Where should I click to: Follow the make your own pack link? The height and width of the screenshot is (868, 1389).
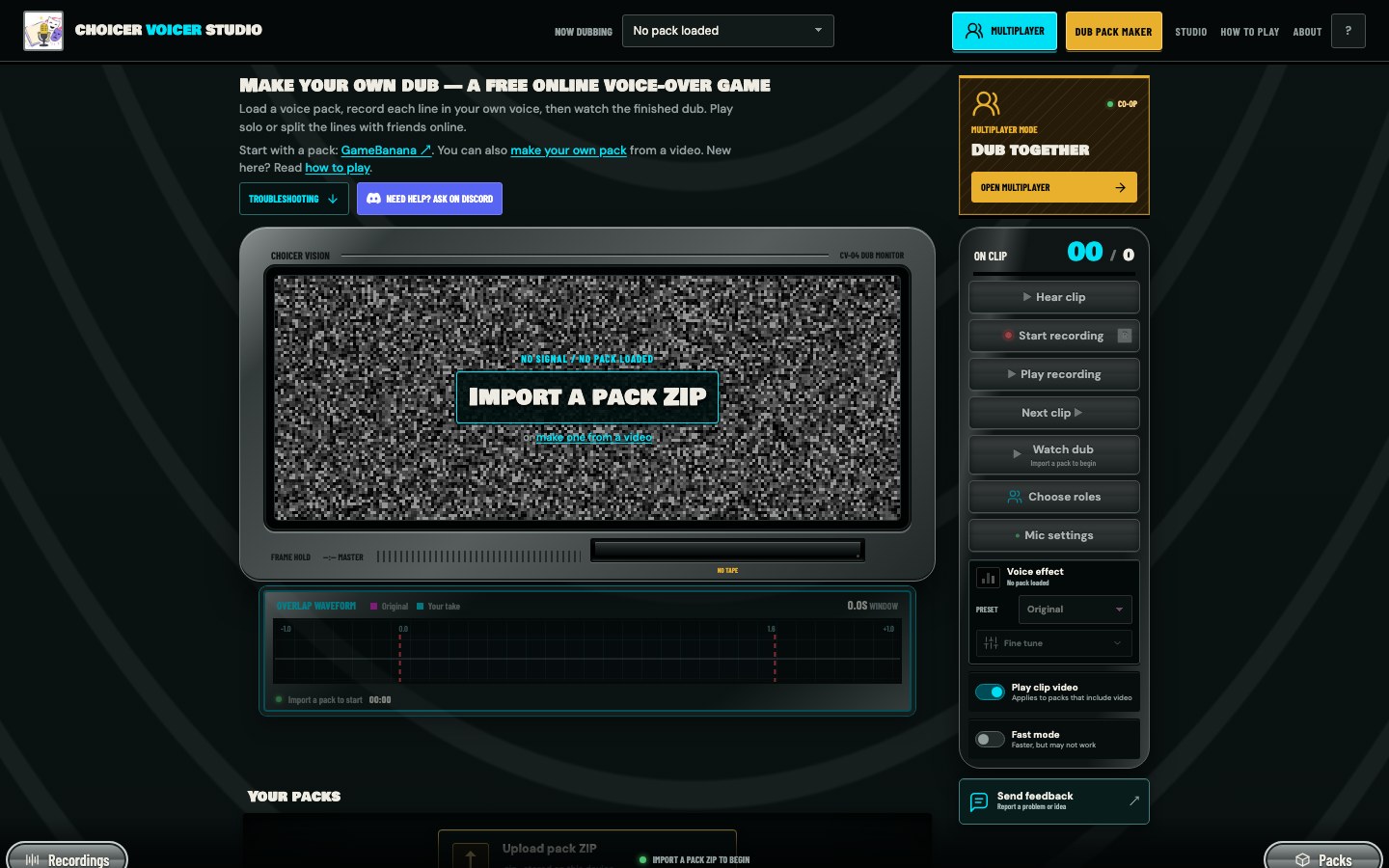568,150
